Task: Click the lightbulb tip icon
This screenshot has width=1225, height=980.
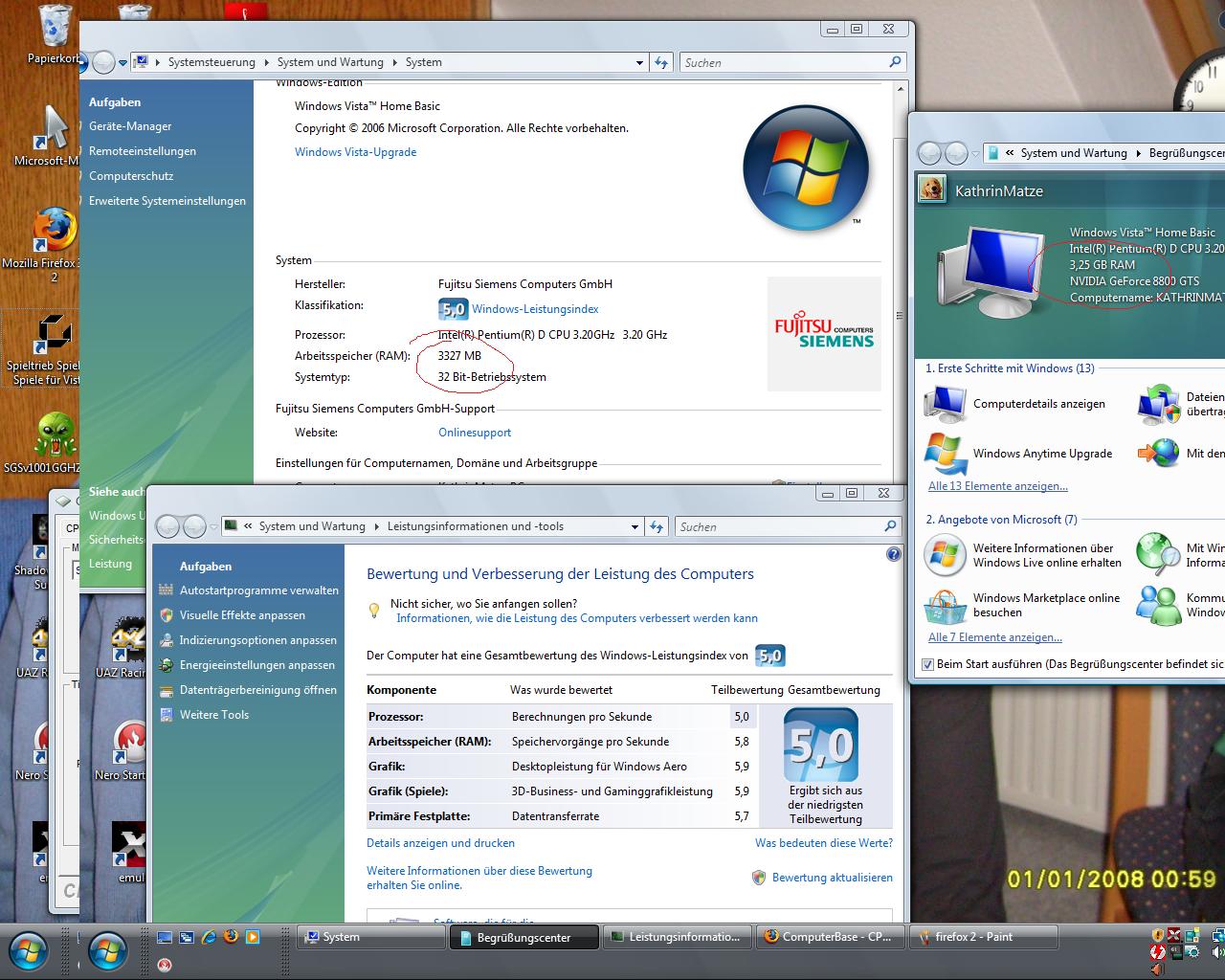Action: tap(375, 611)
